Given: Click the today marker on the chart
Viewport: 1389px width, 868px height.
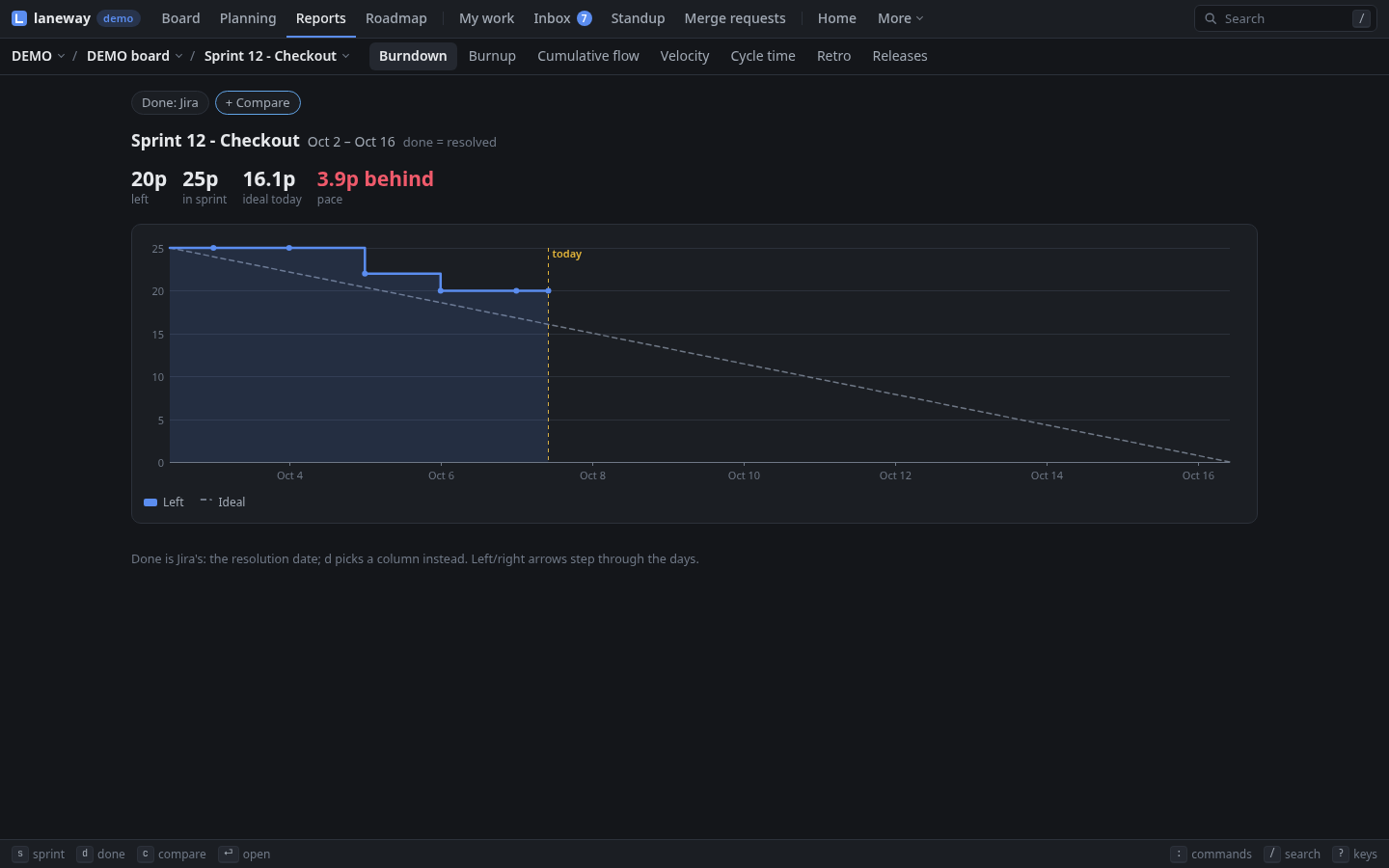Looking at the screenshot, I should coord(566,255).
